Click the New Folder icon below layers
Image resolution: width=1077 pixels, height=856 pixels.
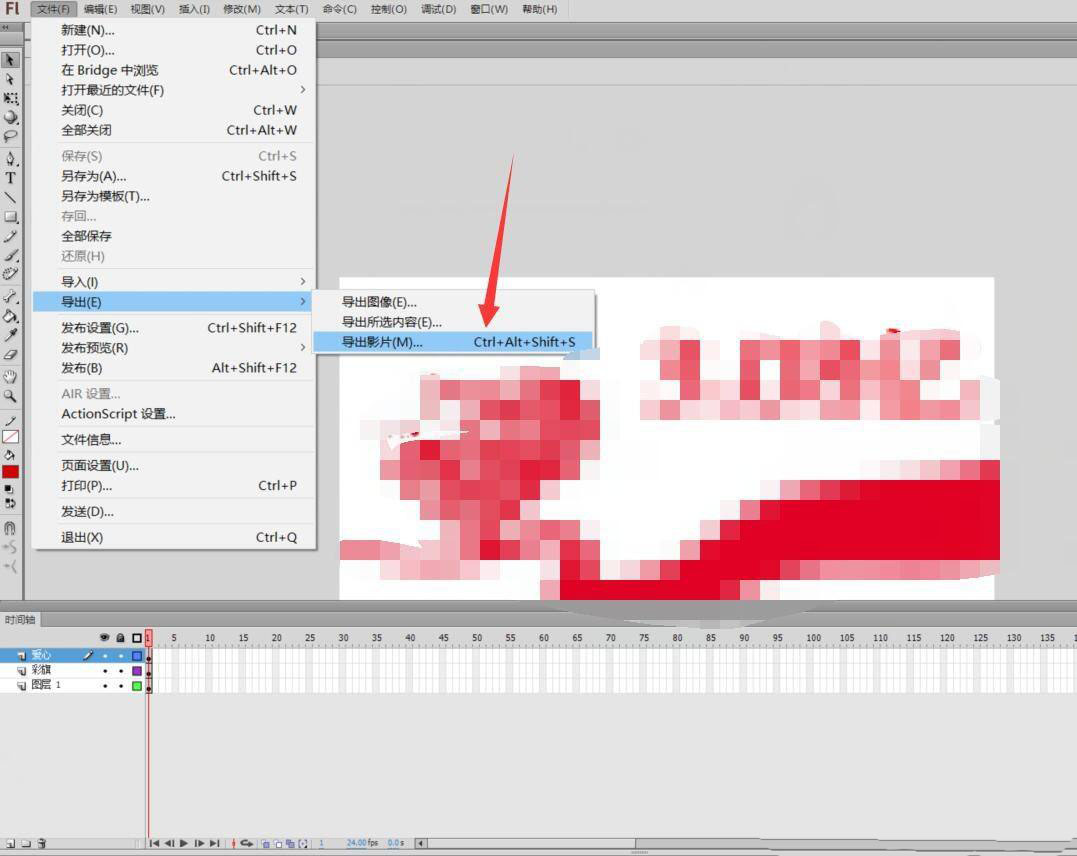(x=25, y=843)
